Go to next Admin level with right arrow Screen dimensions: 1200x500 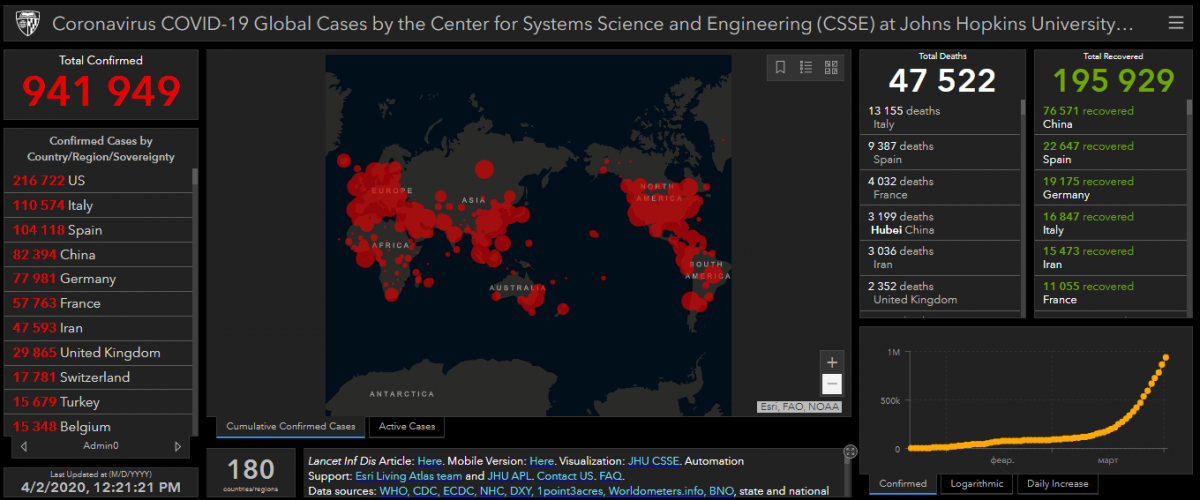(x=178, y=446)
